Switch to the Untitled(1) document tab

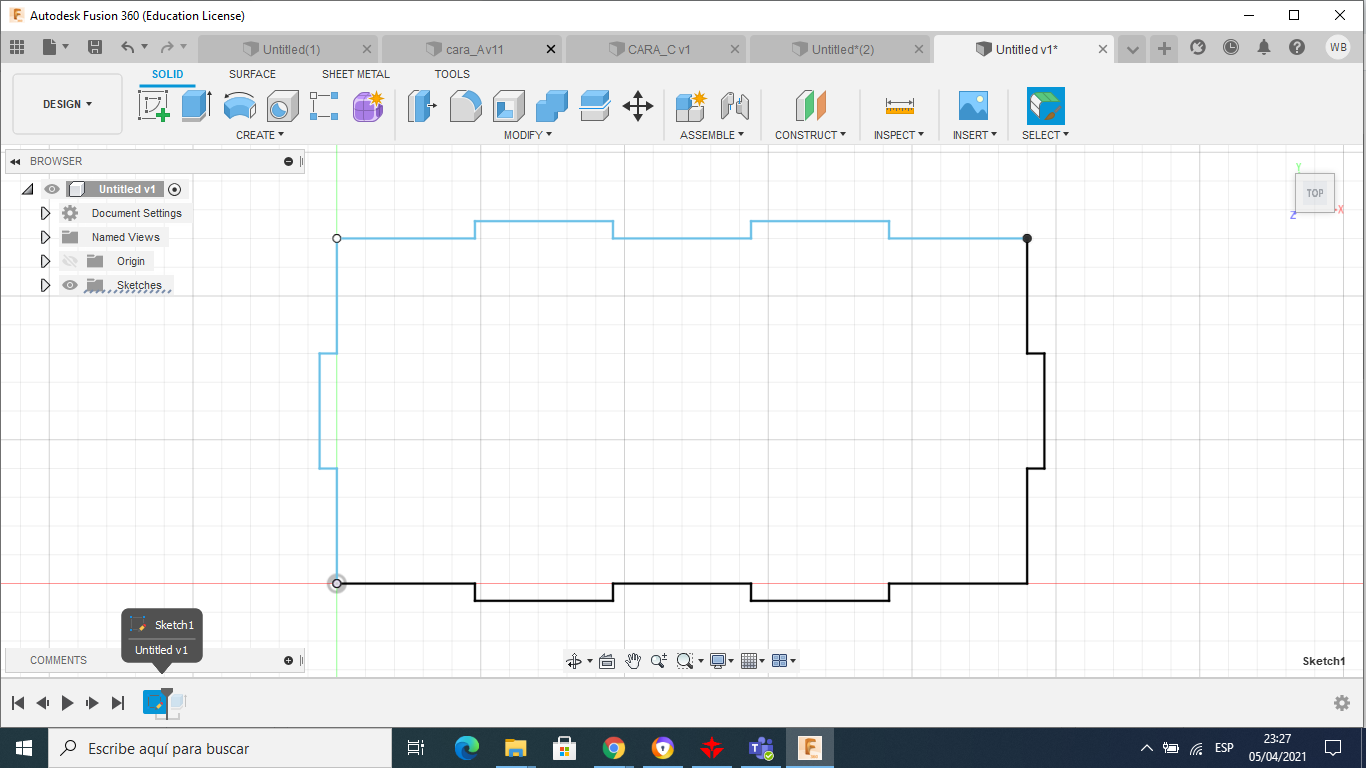288,49
